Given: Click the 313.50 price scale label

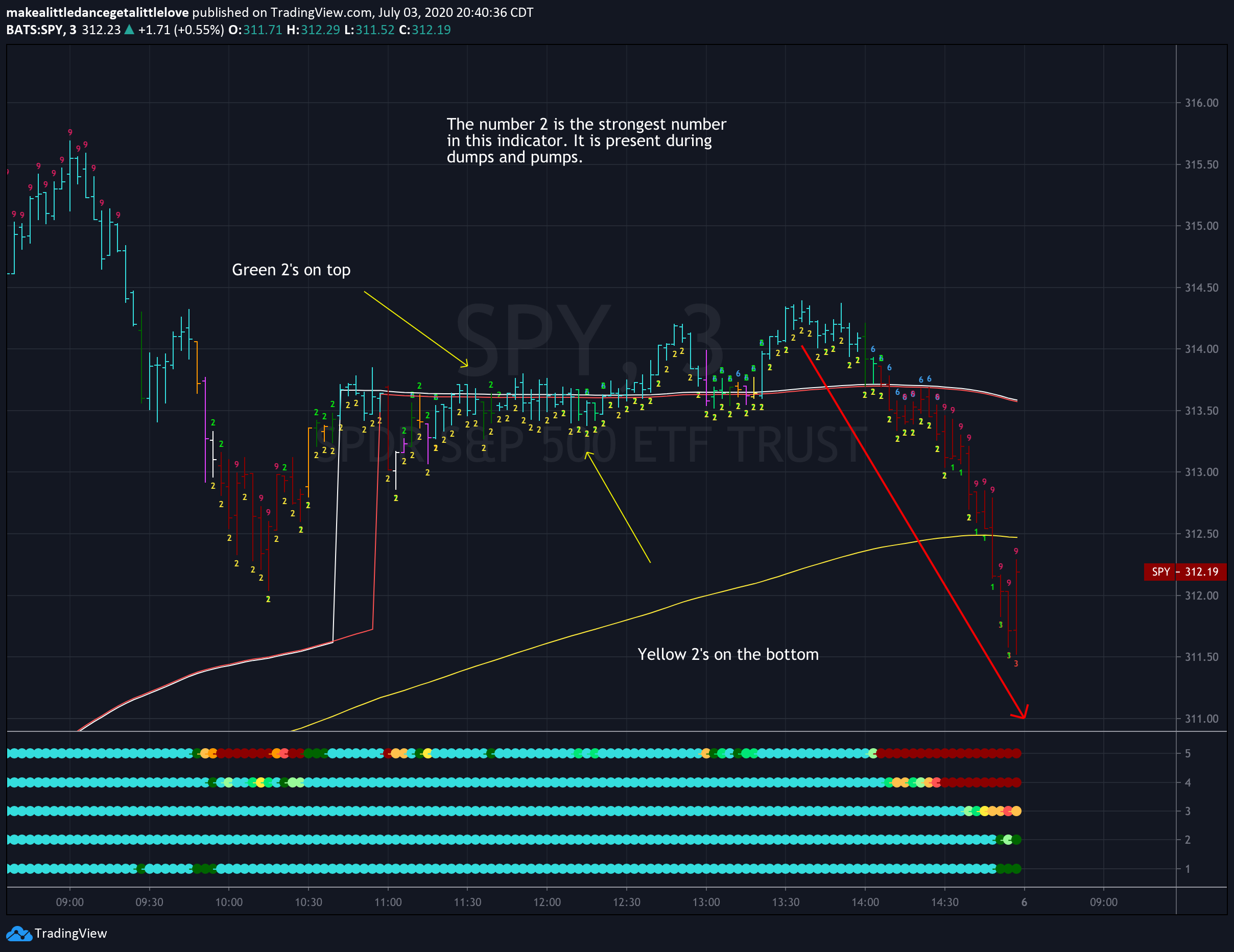Looking at the screenshot, I should [1201, 411].
